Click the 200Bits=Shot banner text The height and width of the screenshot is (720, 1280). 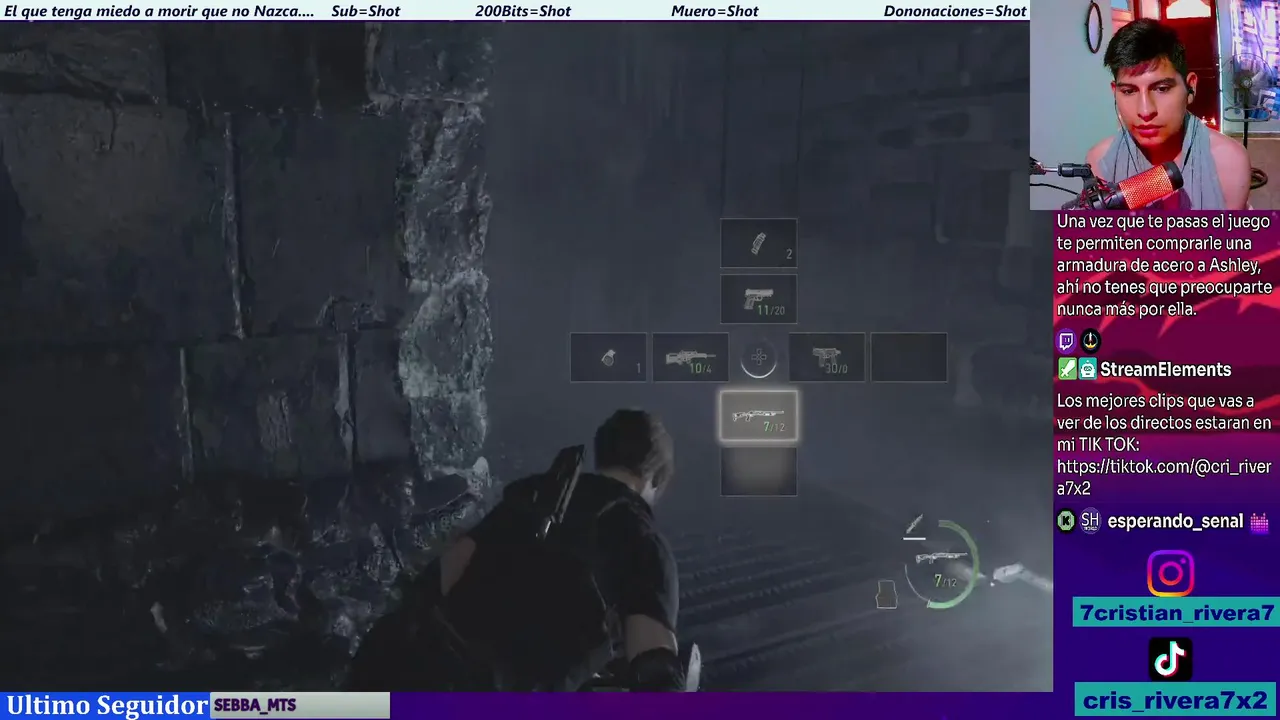[x=523, y=11]
